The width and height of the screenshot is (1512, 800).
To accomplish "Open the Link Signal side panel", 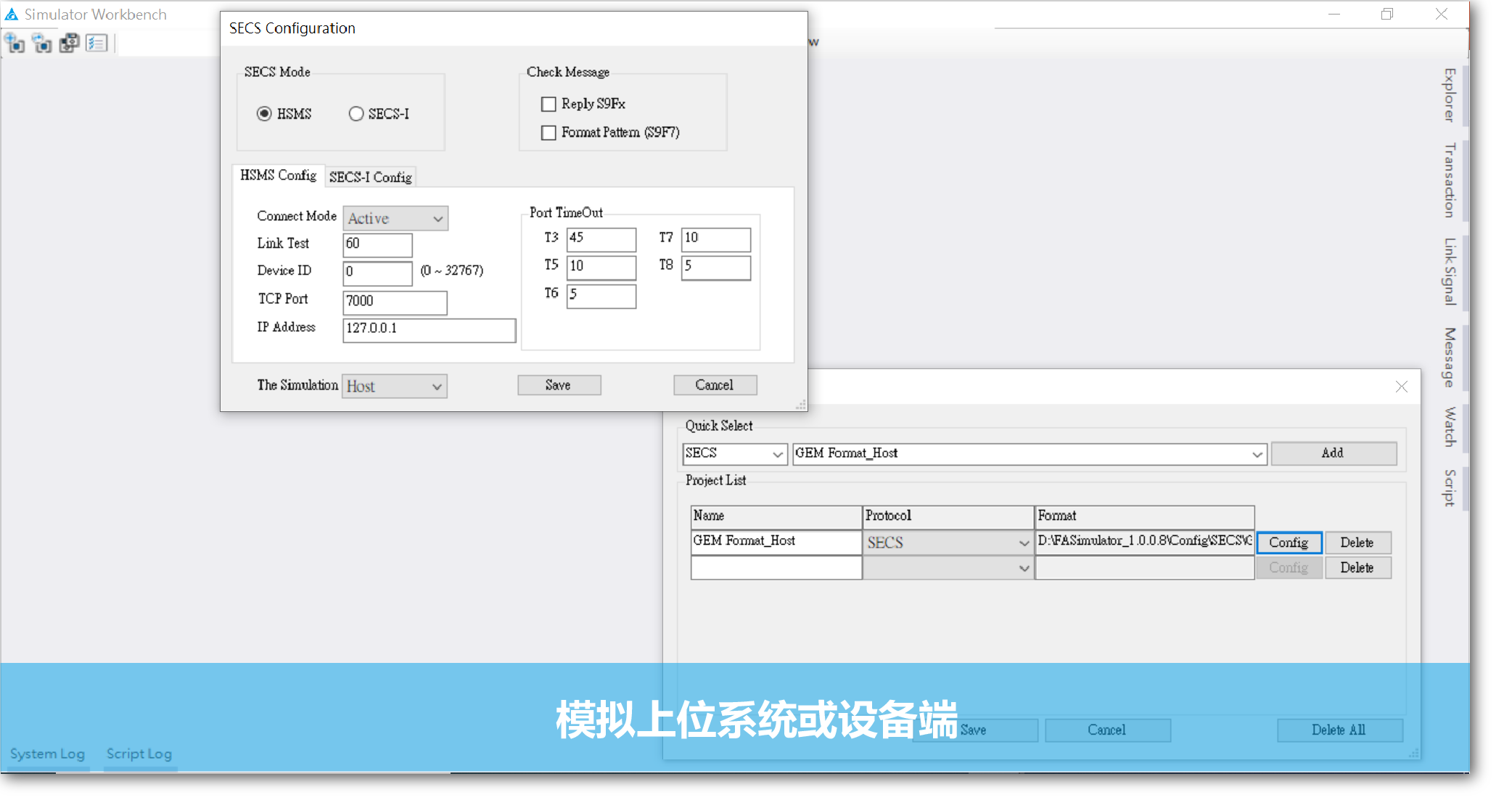I will pyautogui.click(x=1449, y=271).
